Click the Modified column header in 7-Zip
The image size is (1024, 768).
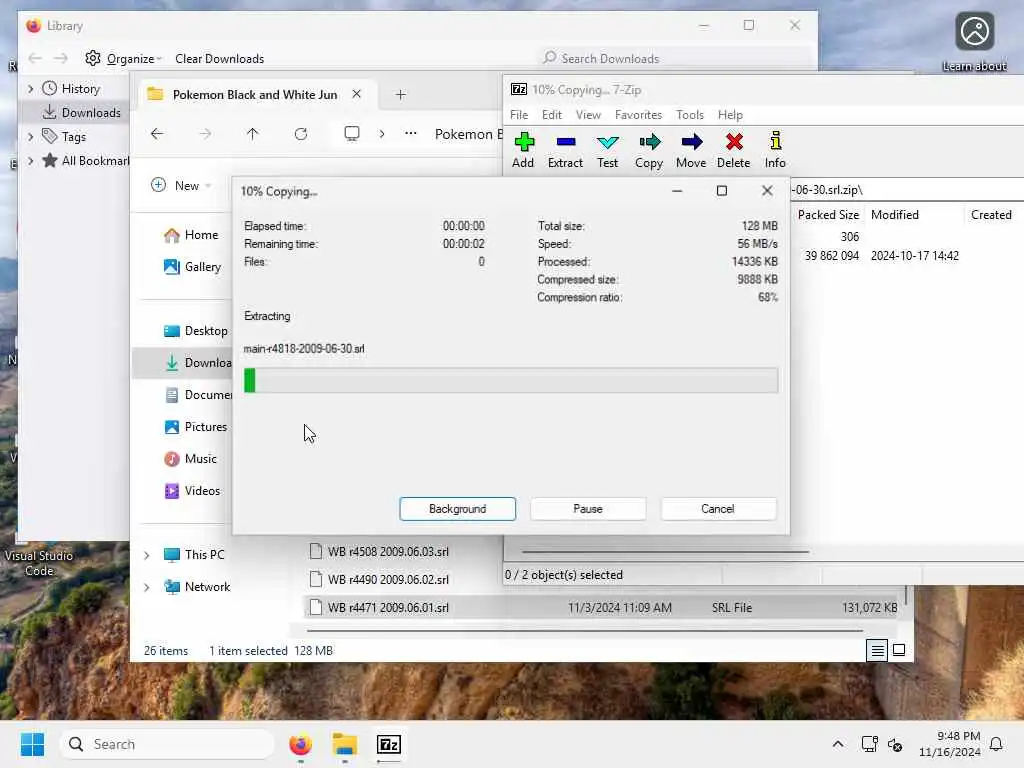tap(895, 215)
